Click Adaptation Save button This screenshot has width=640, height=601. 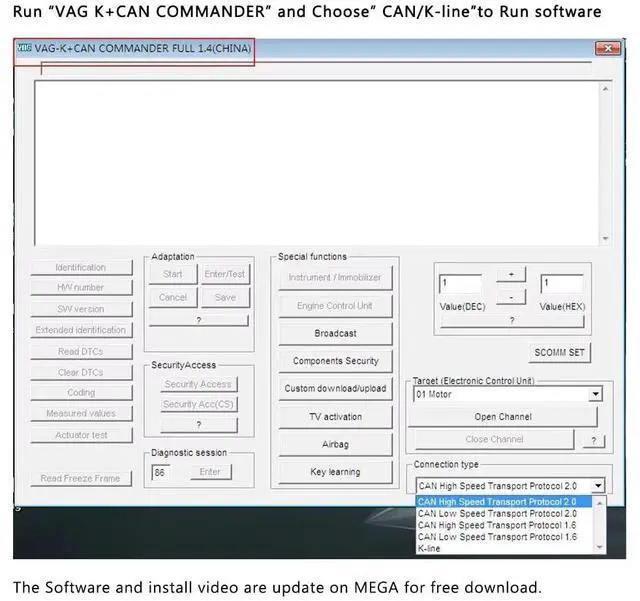tap(225, 298)
